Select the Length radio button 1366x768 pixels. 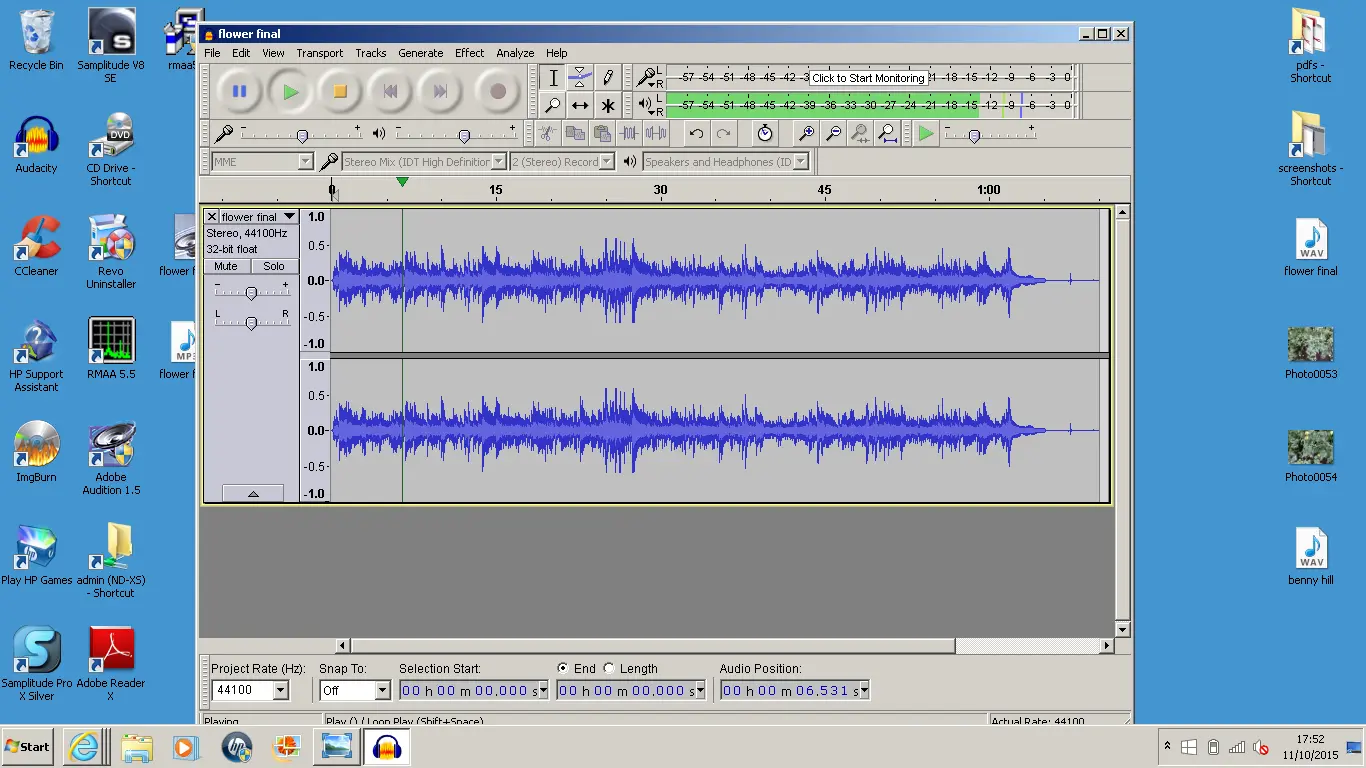point(609,669)
